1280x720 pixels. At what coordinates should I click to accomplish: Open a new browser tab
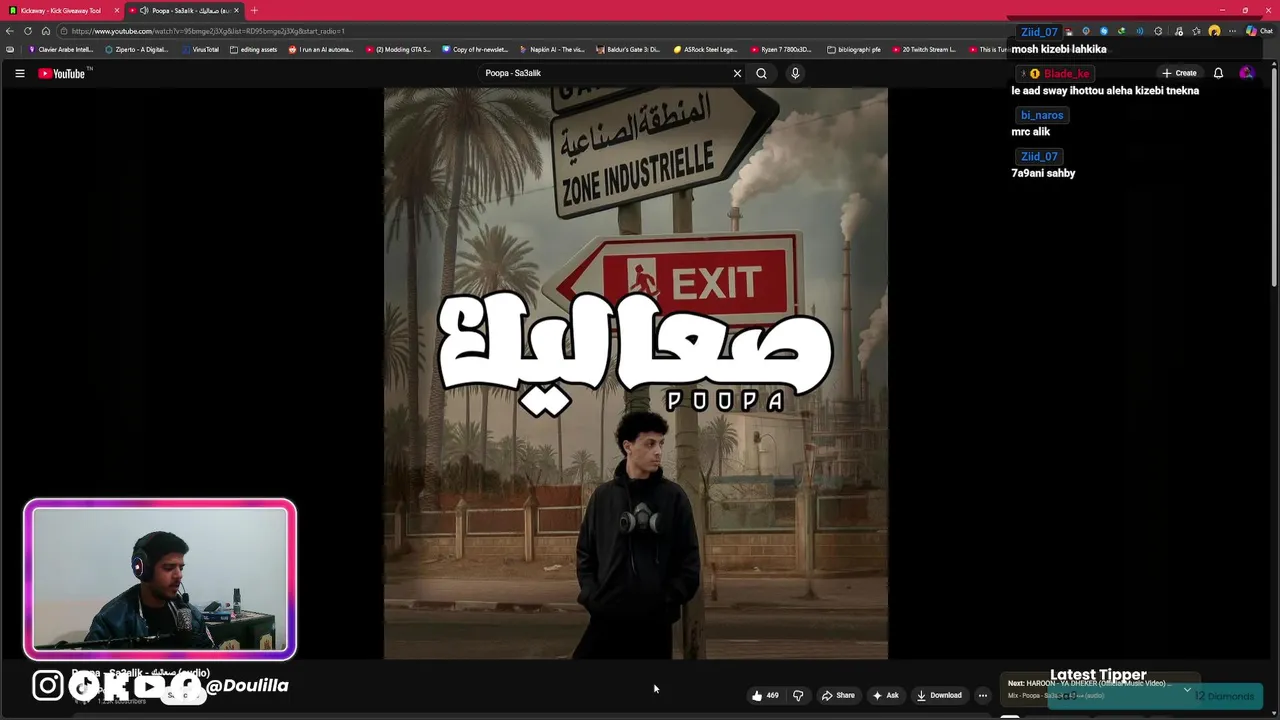[x=254, y=10]
